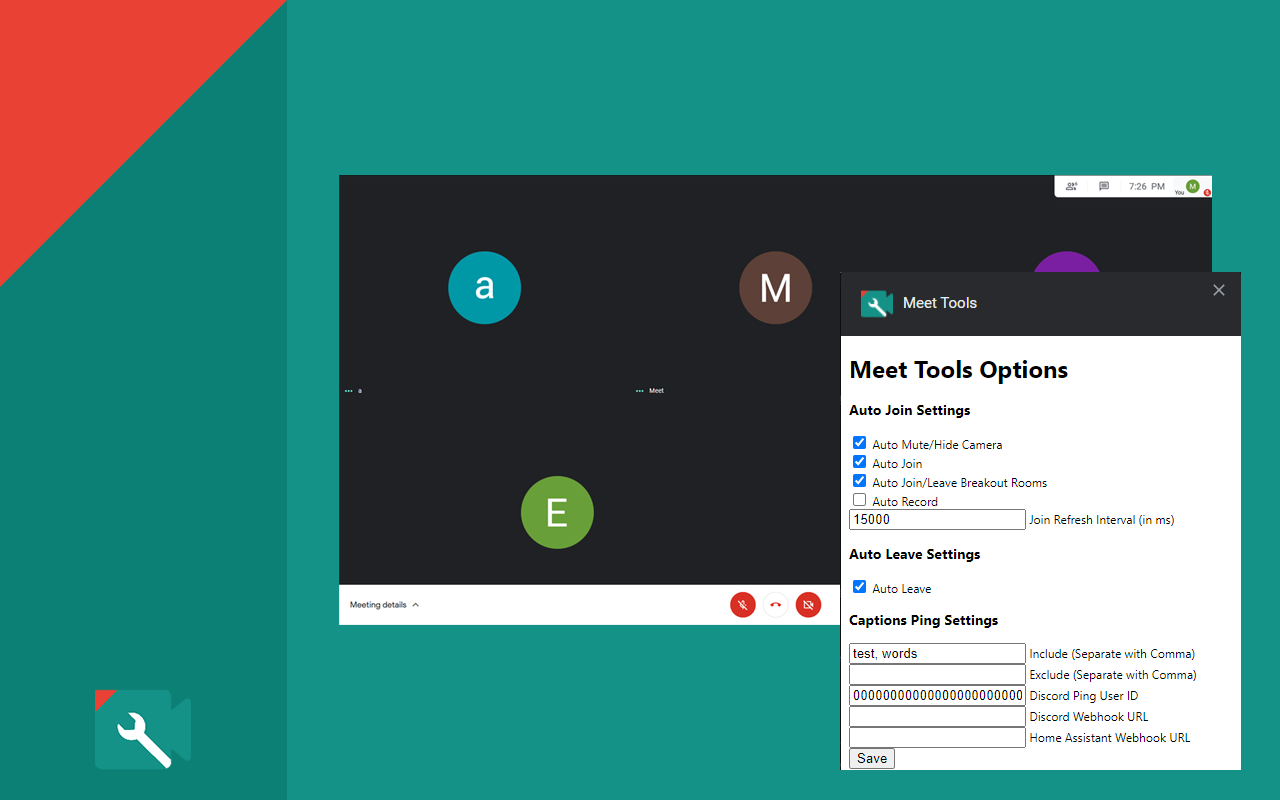Show the participants list icon
Viewport: 1280px width, 800px height.
[1071, 186]
